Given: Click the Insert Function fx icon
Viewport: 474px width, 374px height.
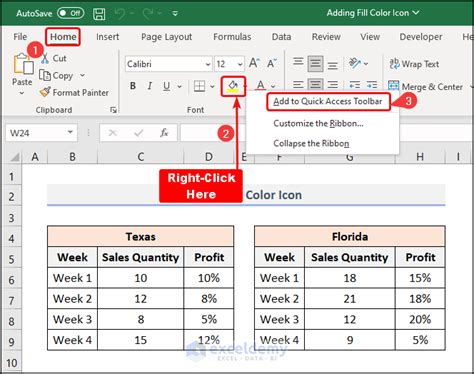Looking at the screenshot, I should [164, 133].
